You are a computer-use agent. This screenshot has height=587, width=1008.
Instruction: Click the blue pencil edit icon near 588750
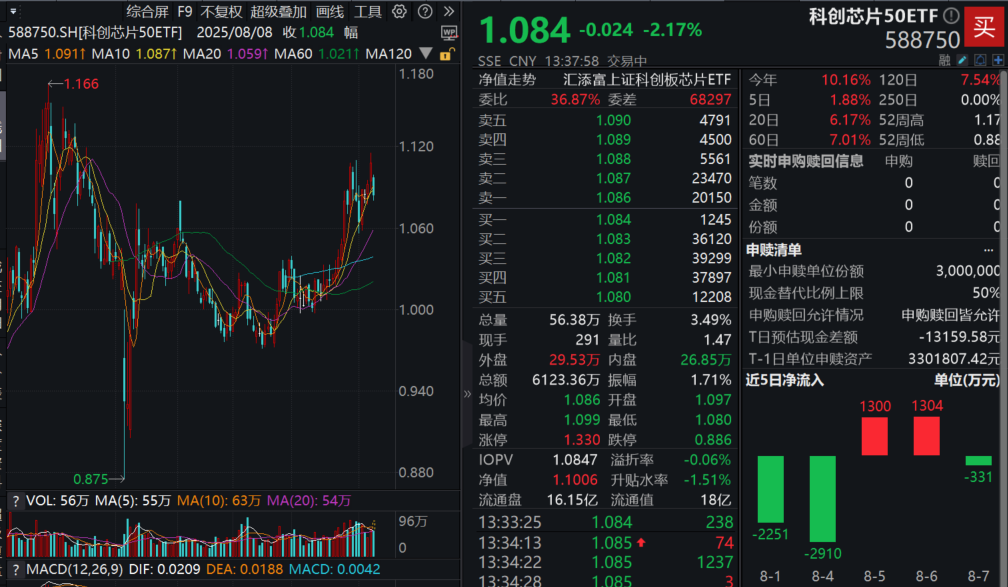(x=962, y=60)
